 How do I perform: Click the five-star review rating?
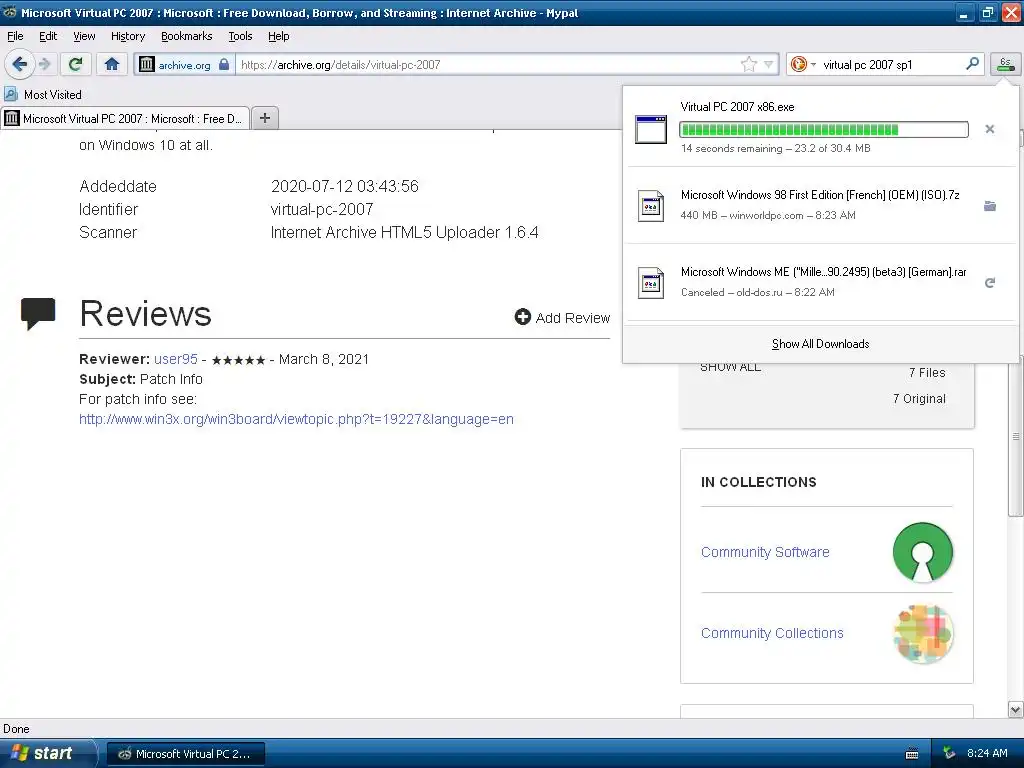click(x=238, y=360)
